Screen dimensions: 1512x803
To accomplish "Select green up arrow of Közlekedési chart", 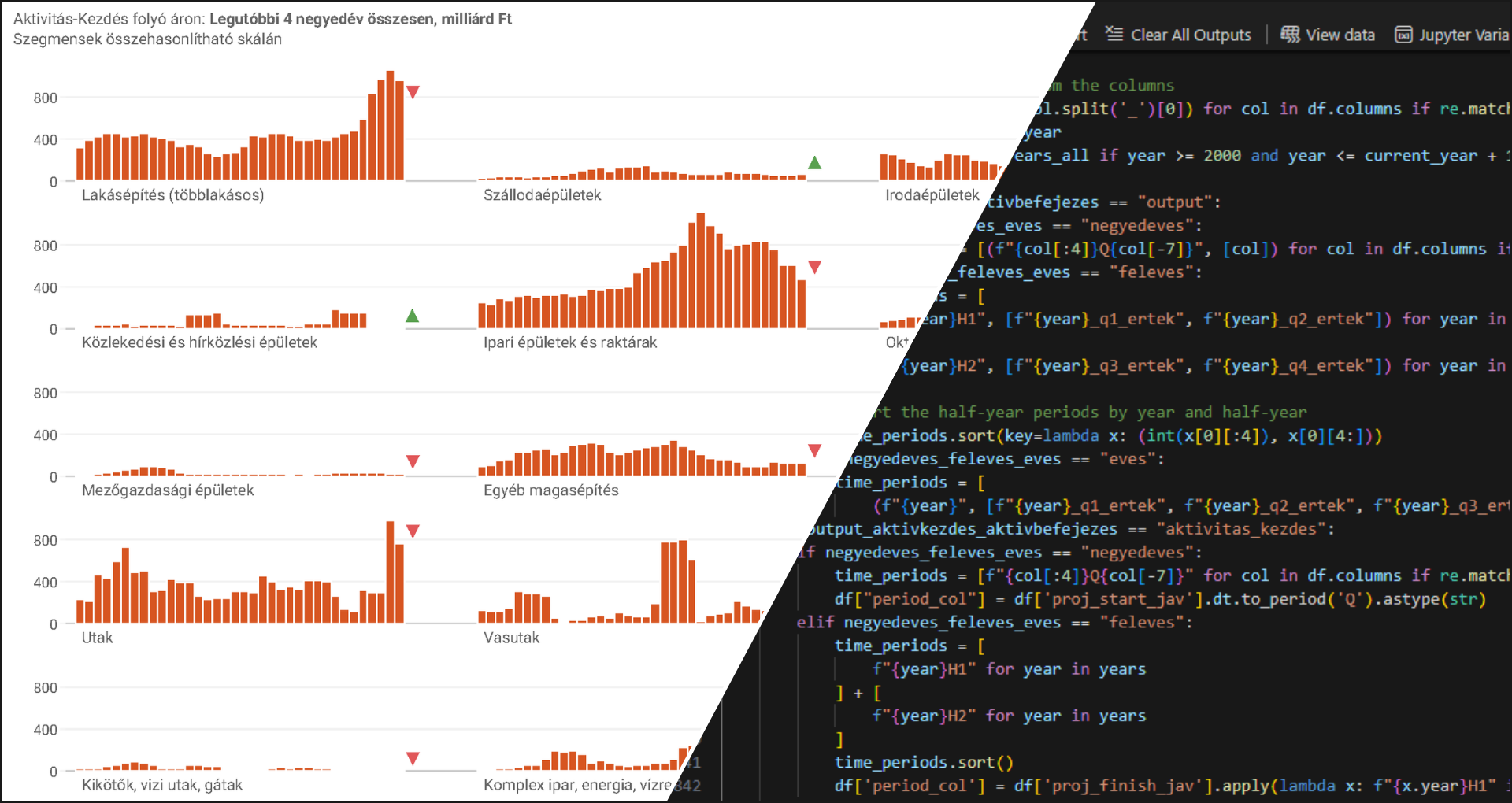I will (x=412, y=316).
